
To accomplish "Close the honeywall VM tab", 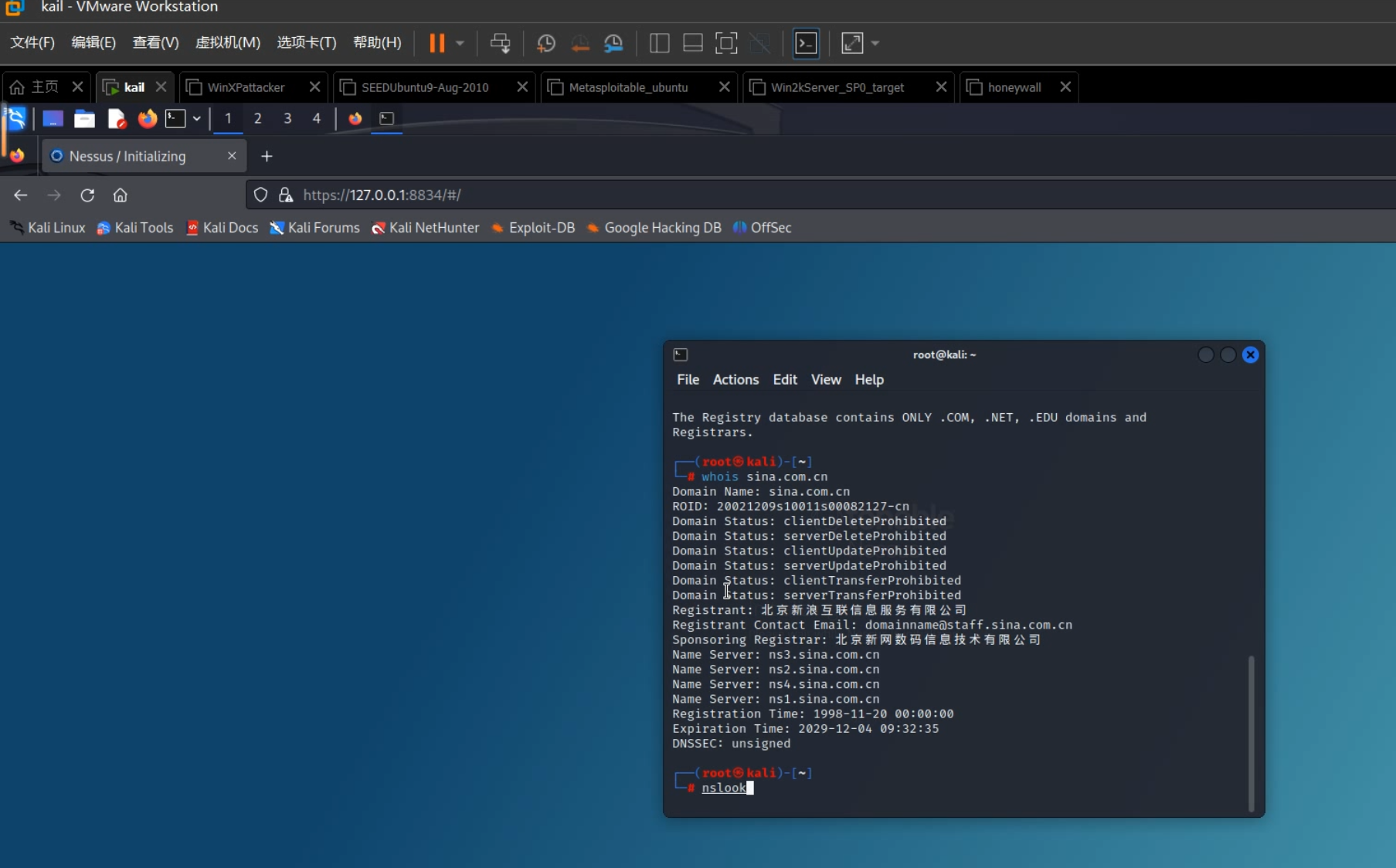I will tap(1065, 87).
